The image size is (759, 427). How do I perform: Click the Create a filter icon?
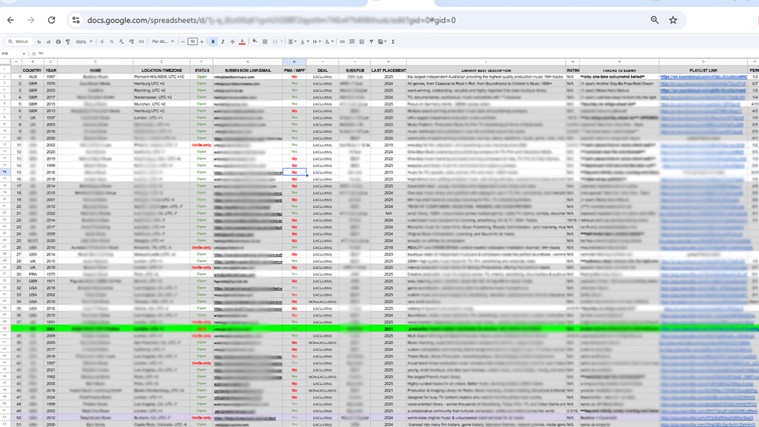(x=371, y=42)
